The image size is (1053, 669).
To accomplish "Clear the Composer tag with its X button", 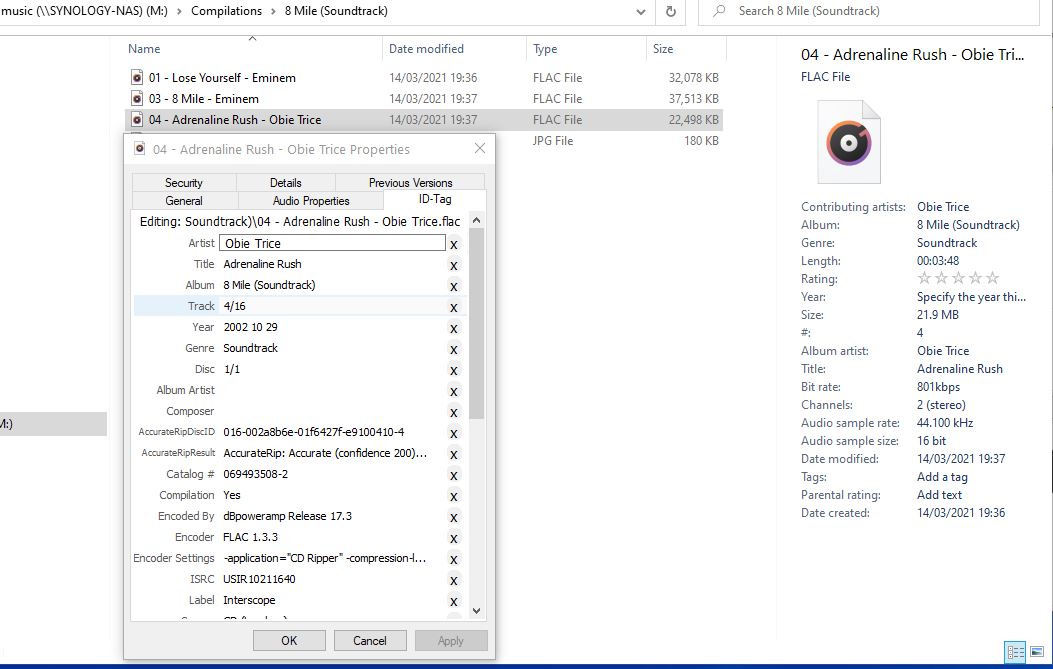I will [454, 412].
